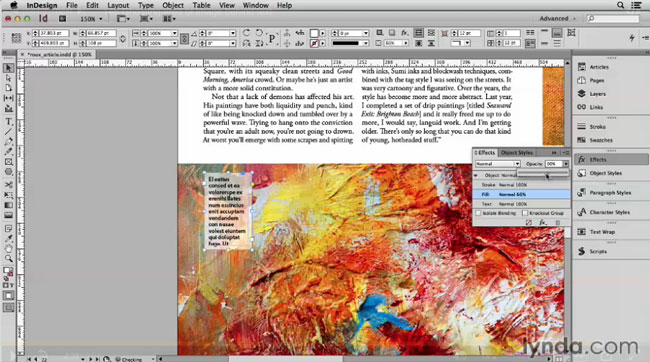The image size is (650, 362).
Task: Enable the Isolate Blending checkbox
Action: (478, 213)
